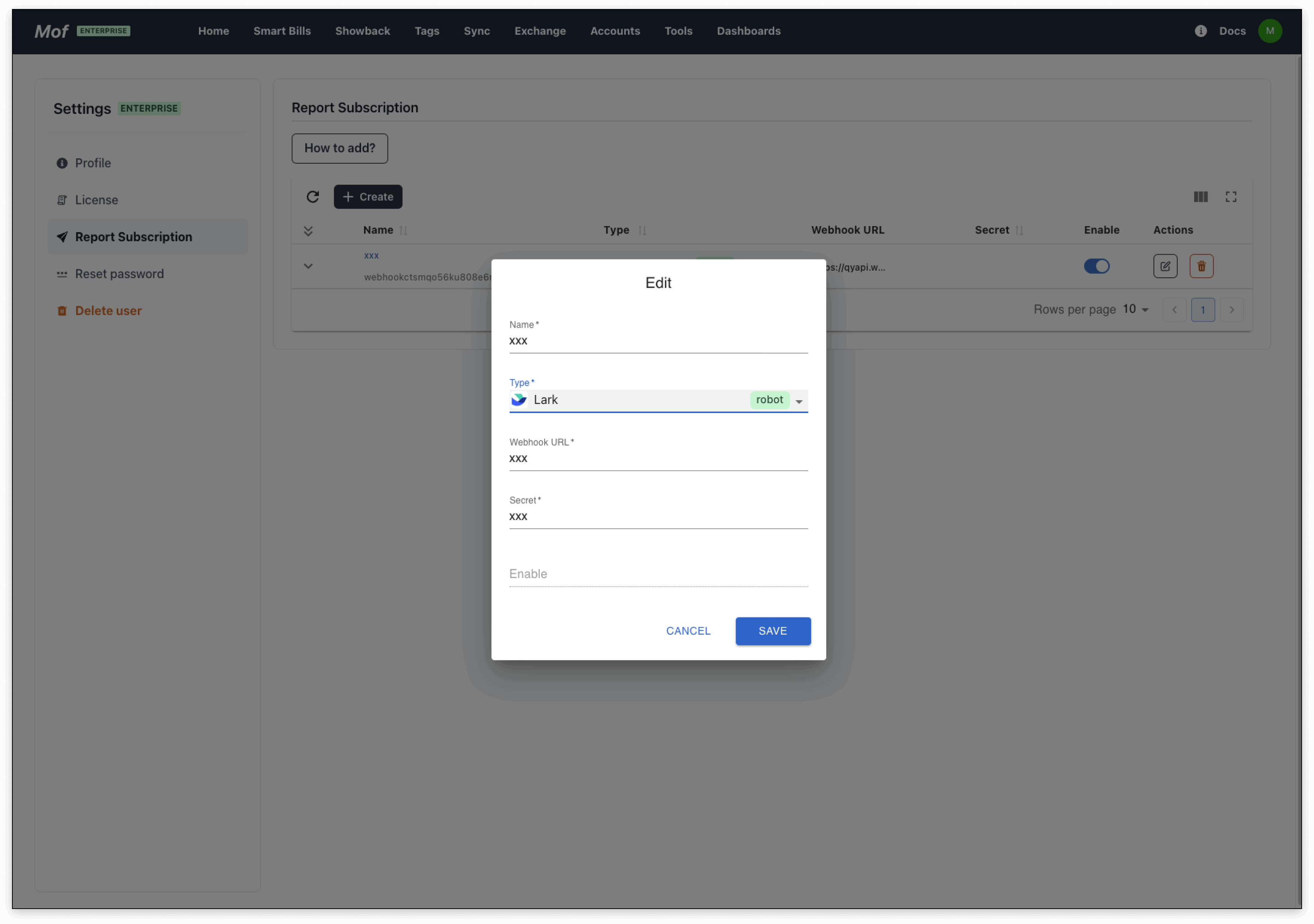Open the Docs link
This screenshot has width=1314, height=924.
1232,31
